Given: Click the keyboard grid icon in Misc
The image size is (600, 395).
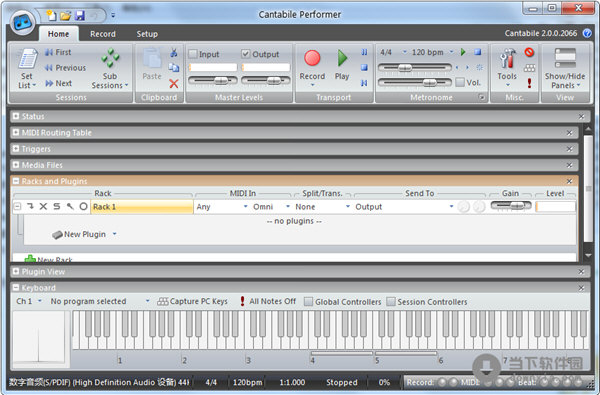Looking at the screenshot, I should click(529, 68).
